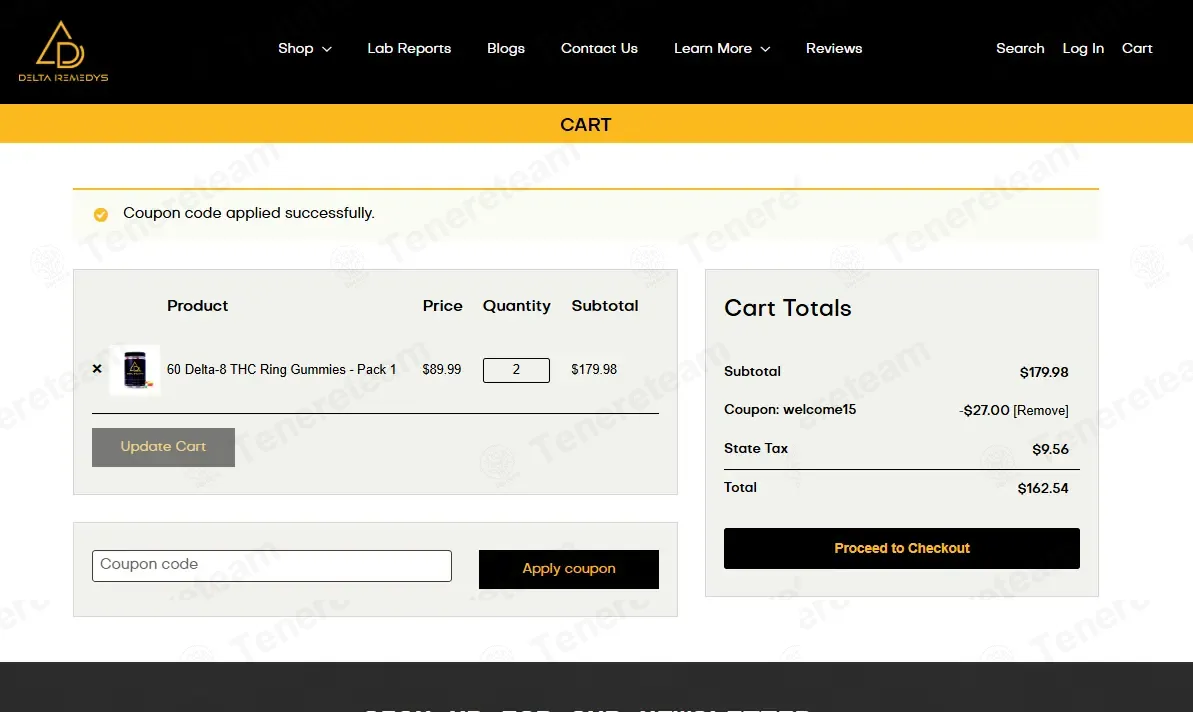Open the Lab Reports page
1193x712 pixels.
[409, 49]
